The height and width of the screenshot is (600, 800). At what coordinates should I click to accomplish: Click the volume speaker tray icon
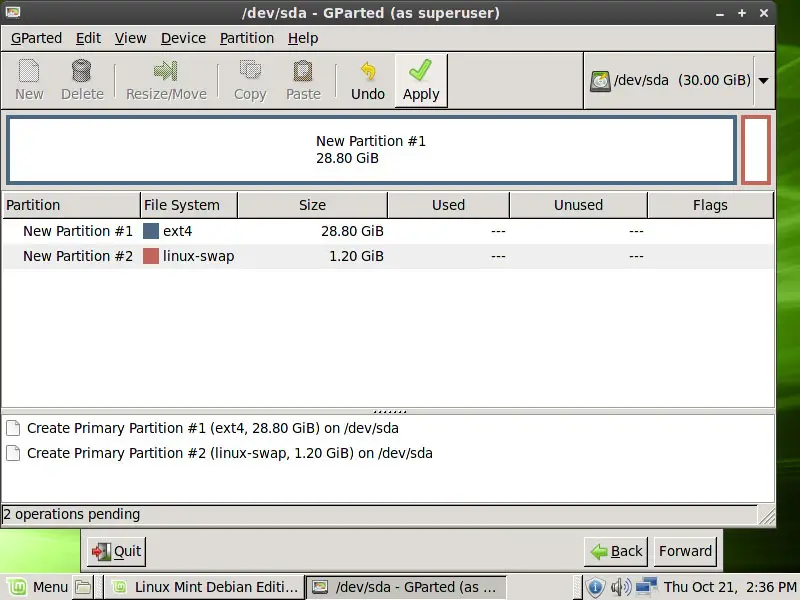[620, 587]
